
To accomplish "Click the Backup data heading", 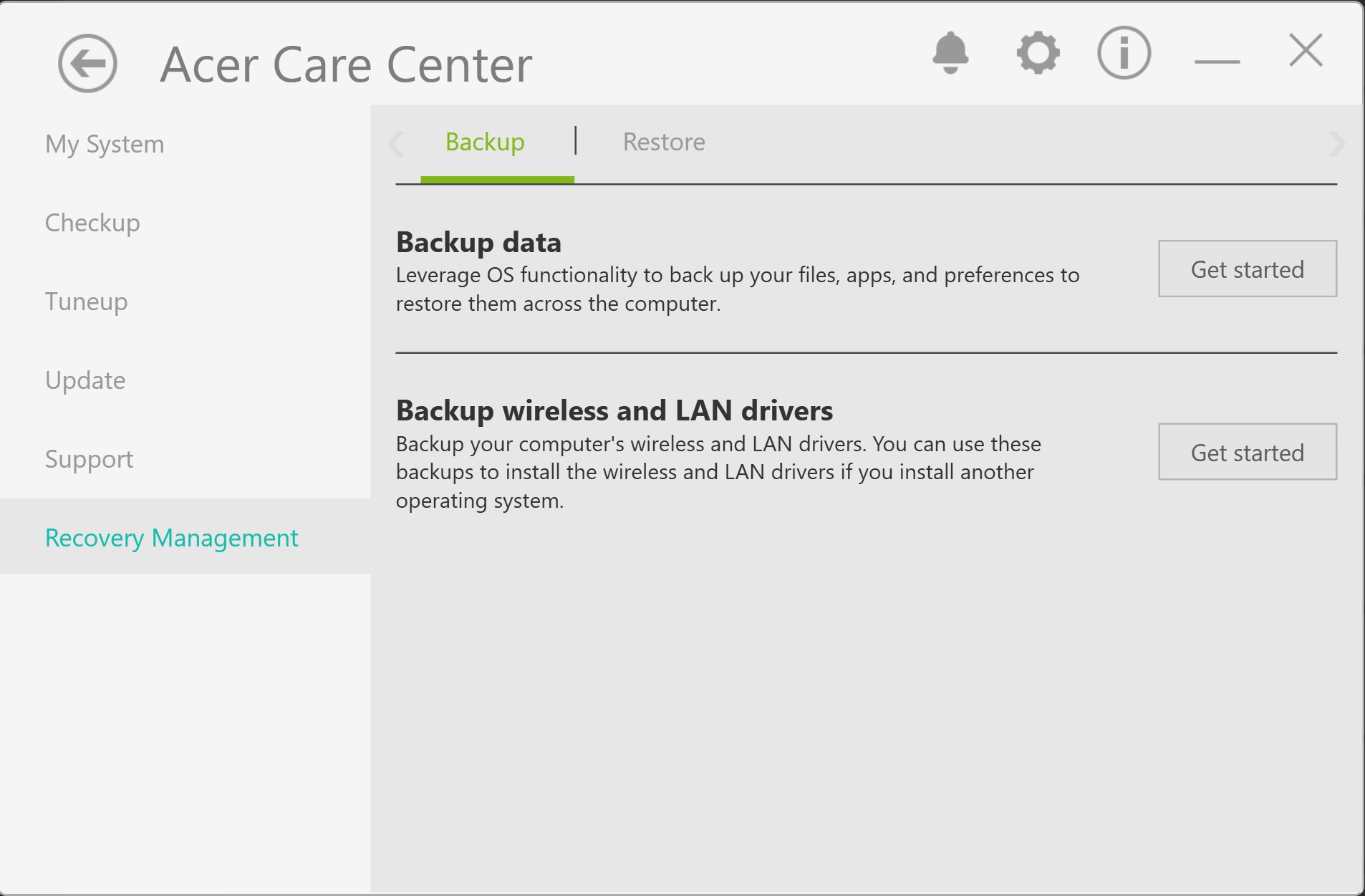I will click(478, 242).
